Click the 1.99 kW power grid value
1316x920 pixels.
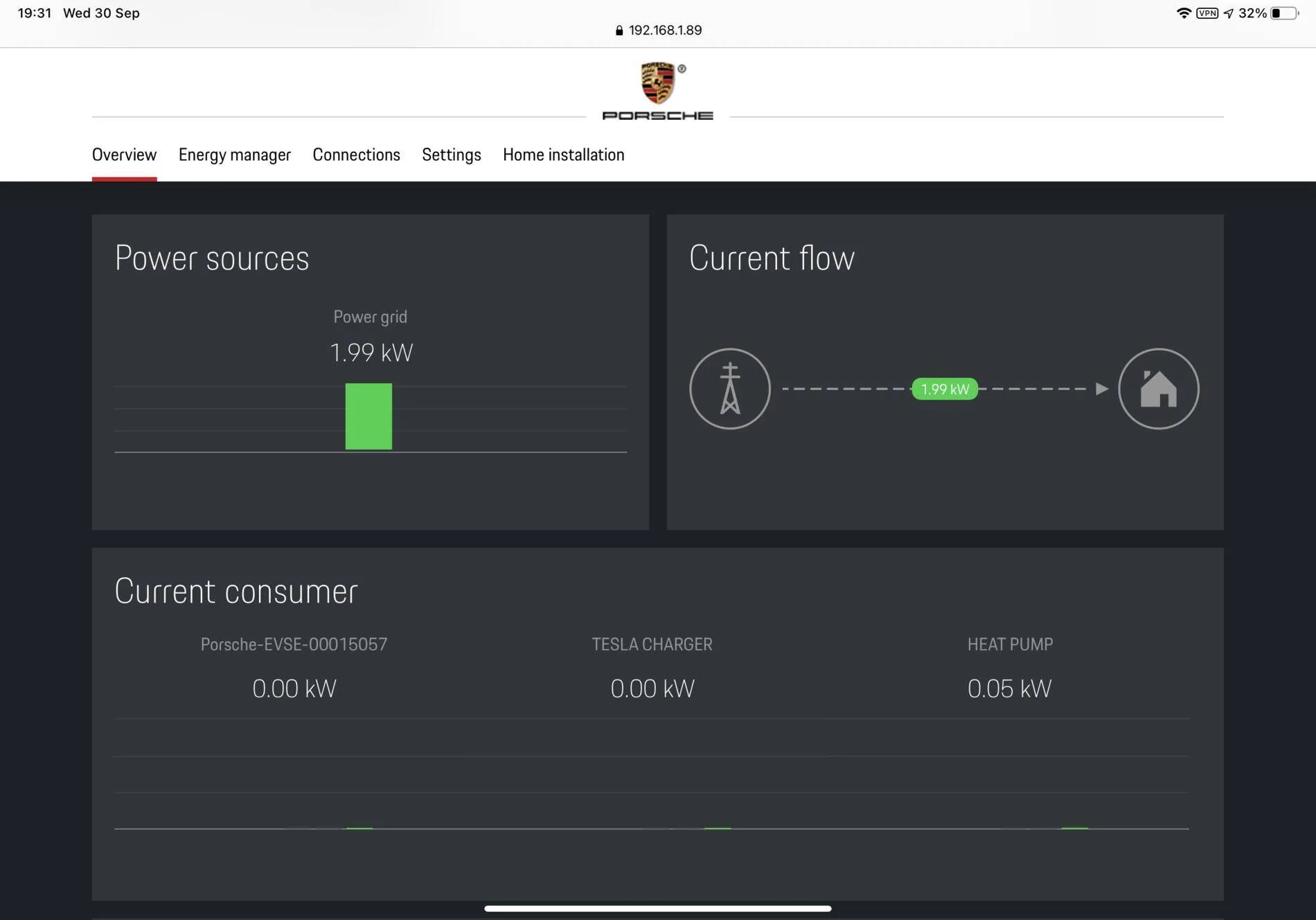(371, 353)
